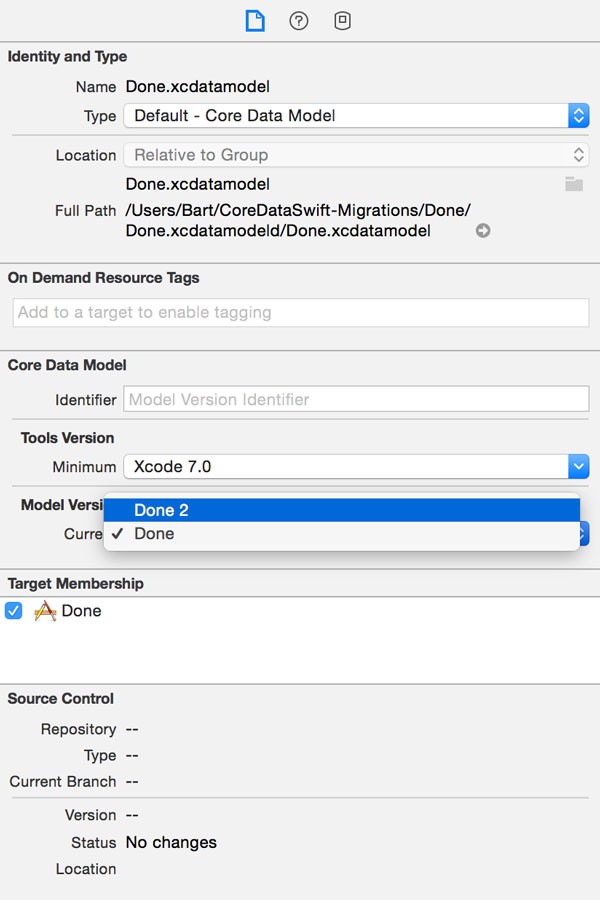Click the On Demand Resource Tags field
The height and width of the screenshot is (900, 600).
point(301,313)
